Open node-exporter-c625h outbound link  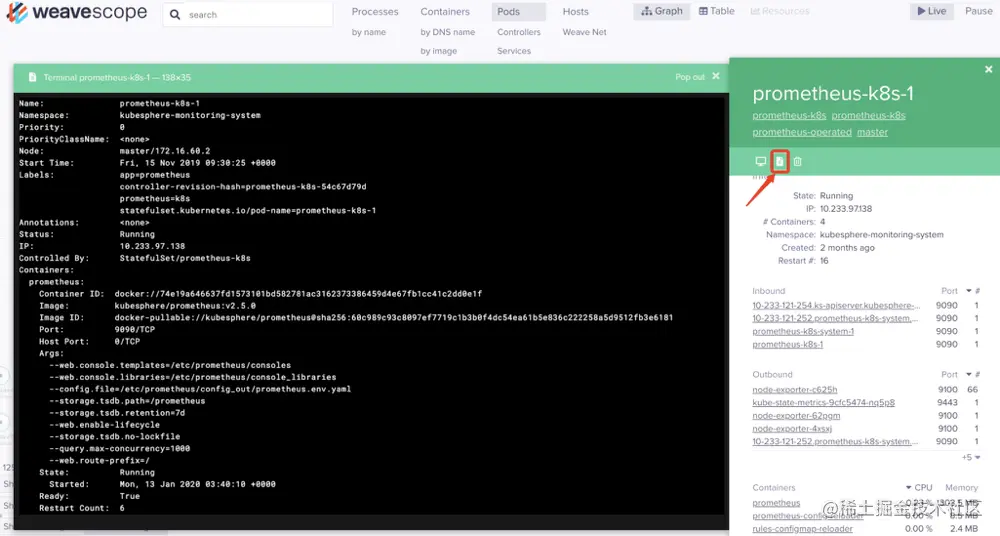[x=794, y=389]
